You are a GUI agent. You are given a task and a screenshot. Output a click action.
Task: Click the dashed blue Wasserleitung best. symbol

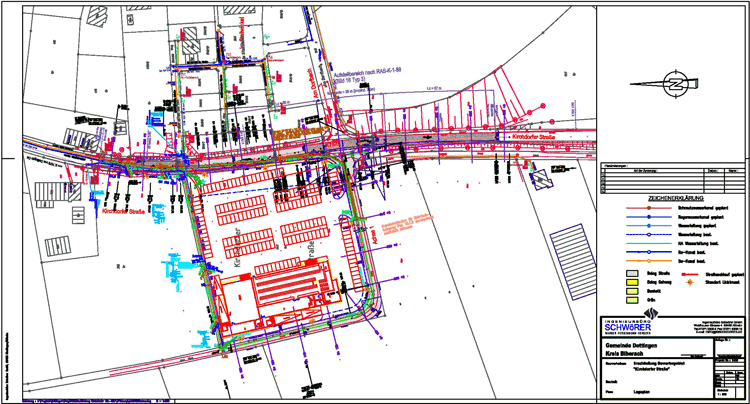click(647, 235)
